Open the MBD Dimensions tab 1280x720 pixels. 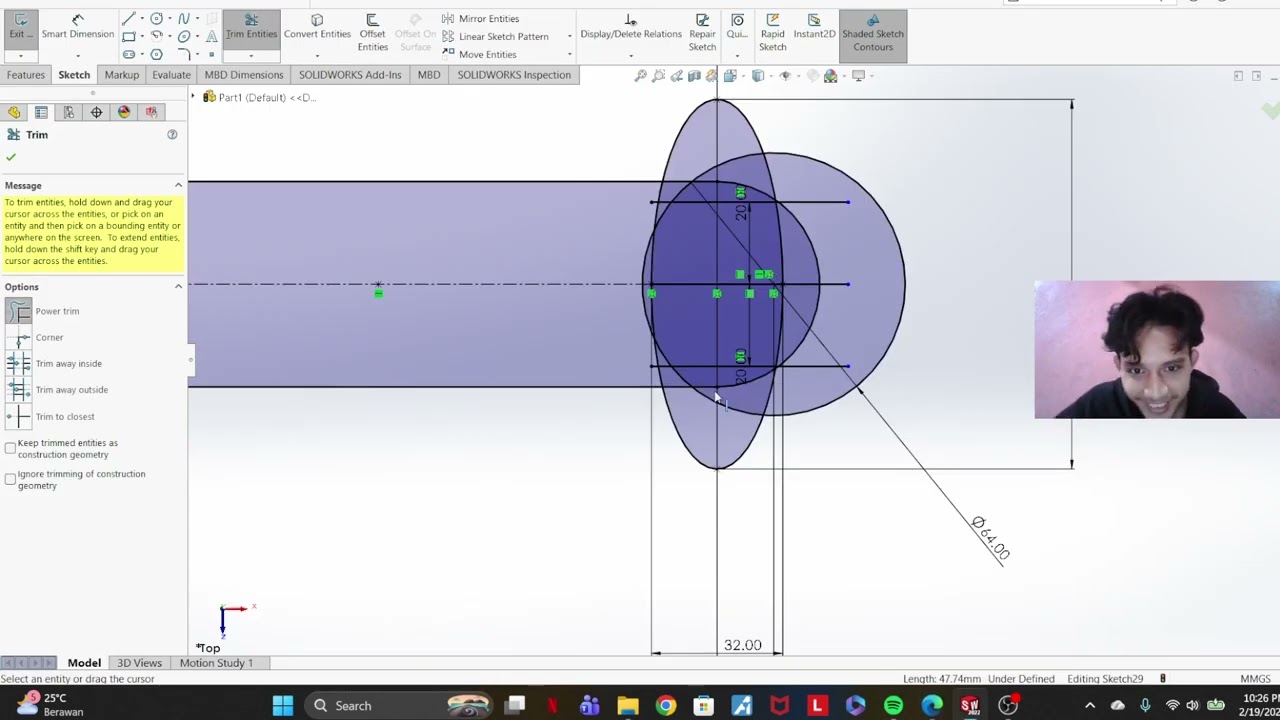tap(244, 75)
